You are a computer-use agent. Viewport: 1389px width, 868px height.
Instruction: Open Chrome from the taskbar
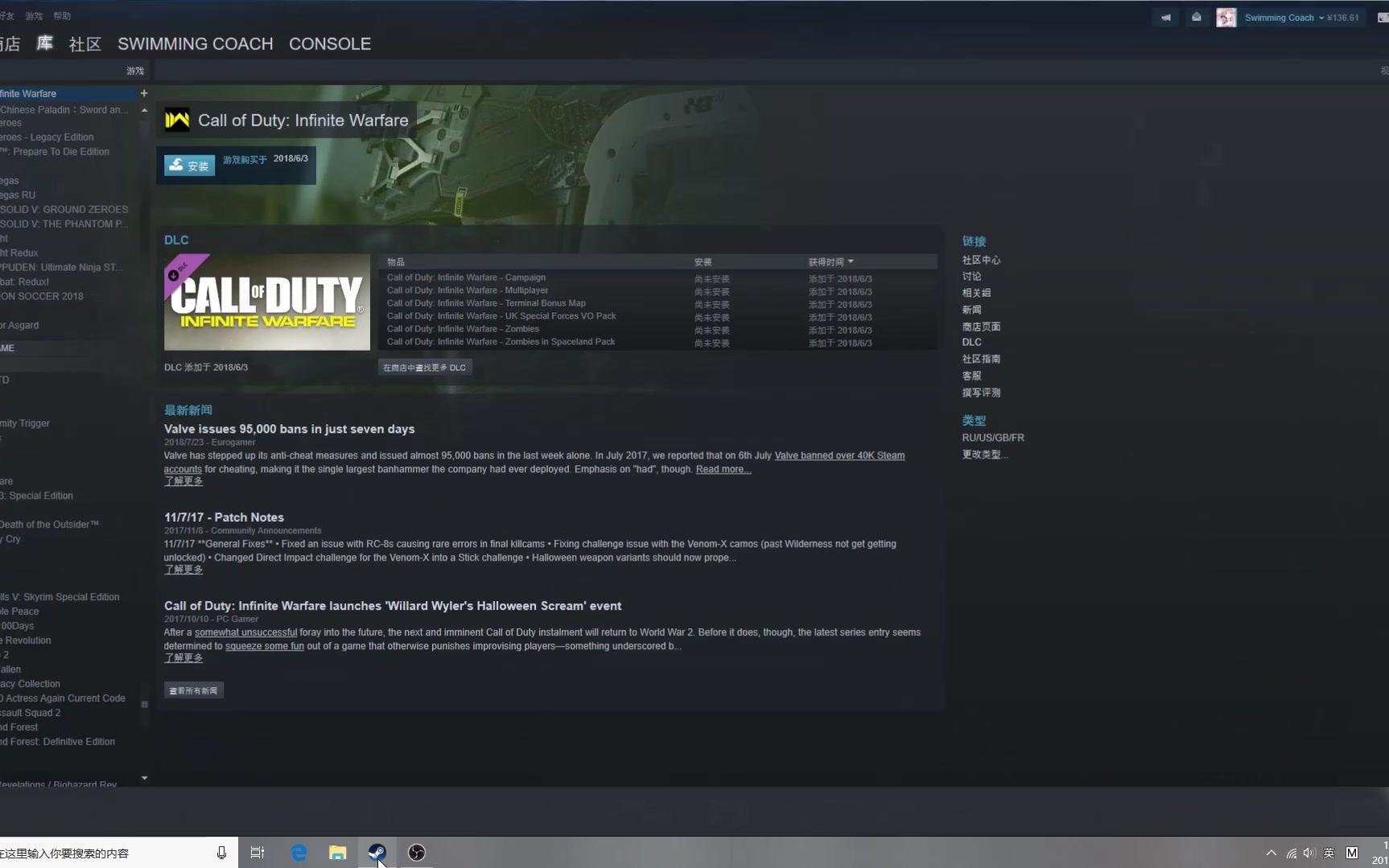tap(416, 852)
